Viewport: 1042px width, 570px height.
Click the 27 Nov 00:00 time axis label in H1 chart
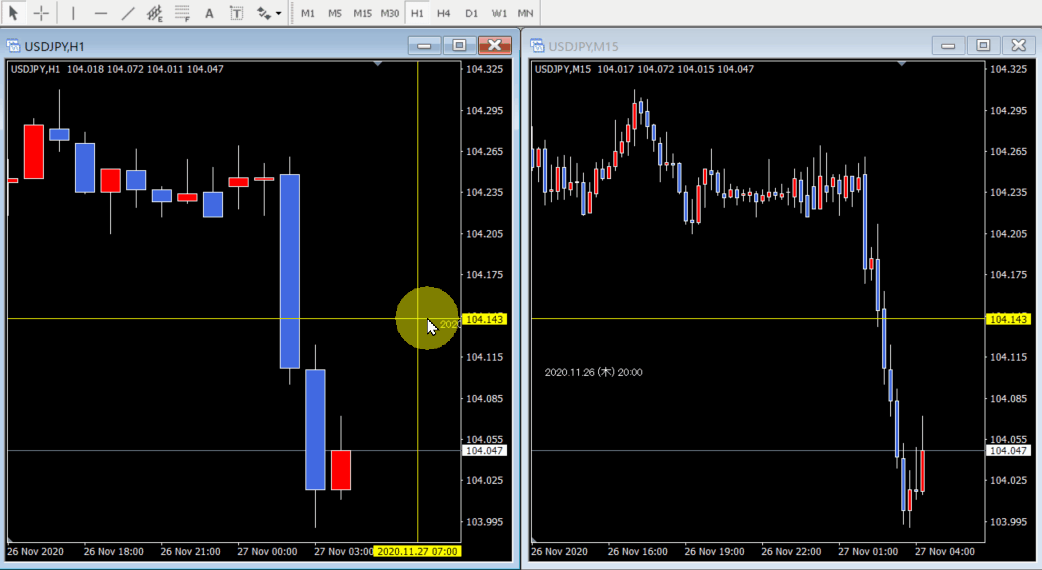(266, 551)
